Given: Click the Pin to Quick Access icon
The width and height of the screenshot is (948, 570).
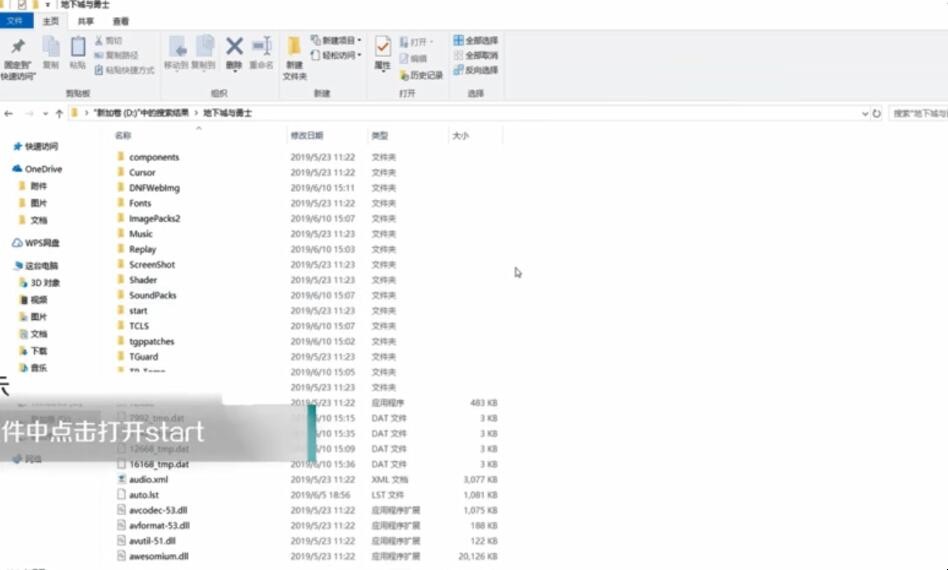Looking at the screenshot, I should tap(17, 48).
